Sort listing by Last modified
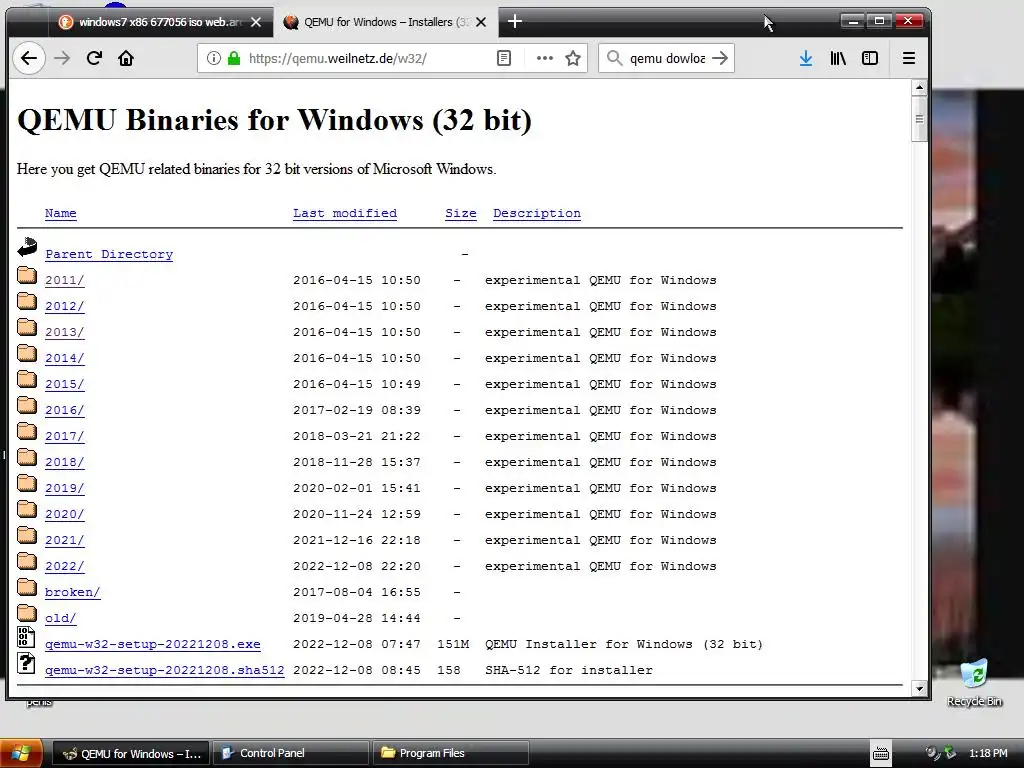This screenshot has height=768, width=1024. tap(345, 214)
